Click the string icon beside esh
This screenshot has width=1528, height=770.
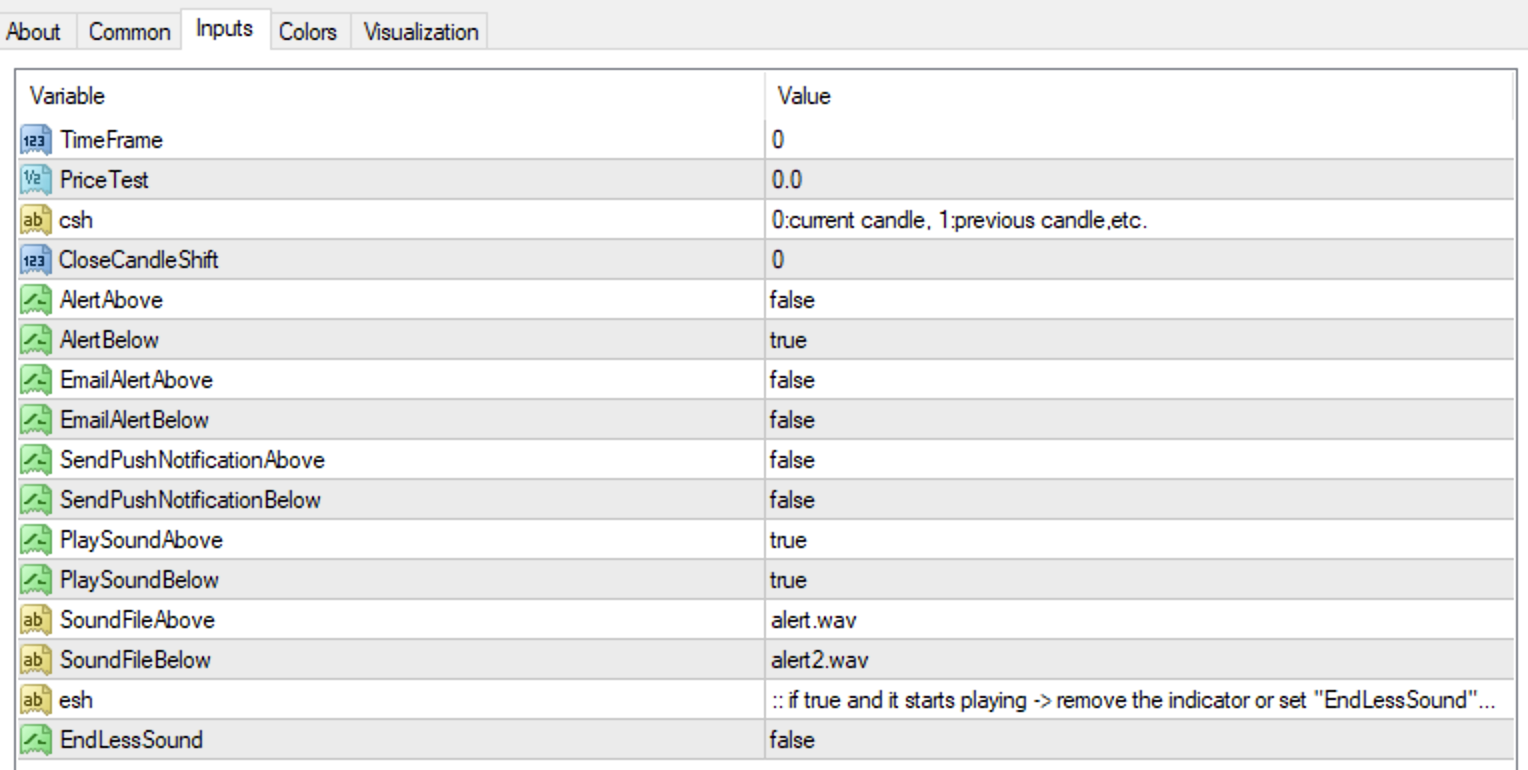point(34,700)
